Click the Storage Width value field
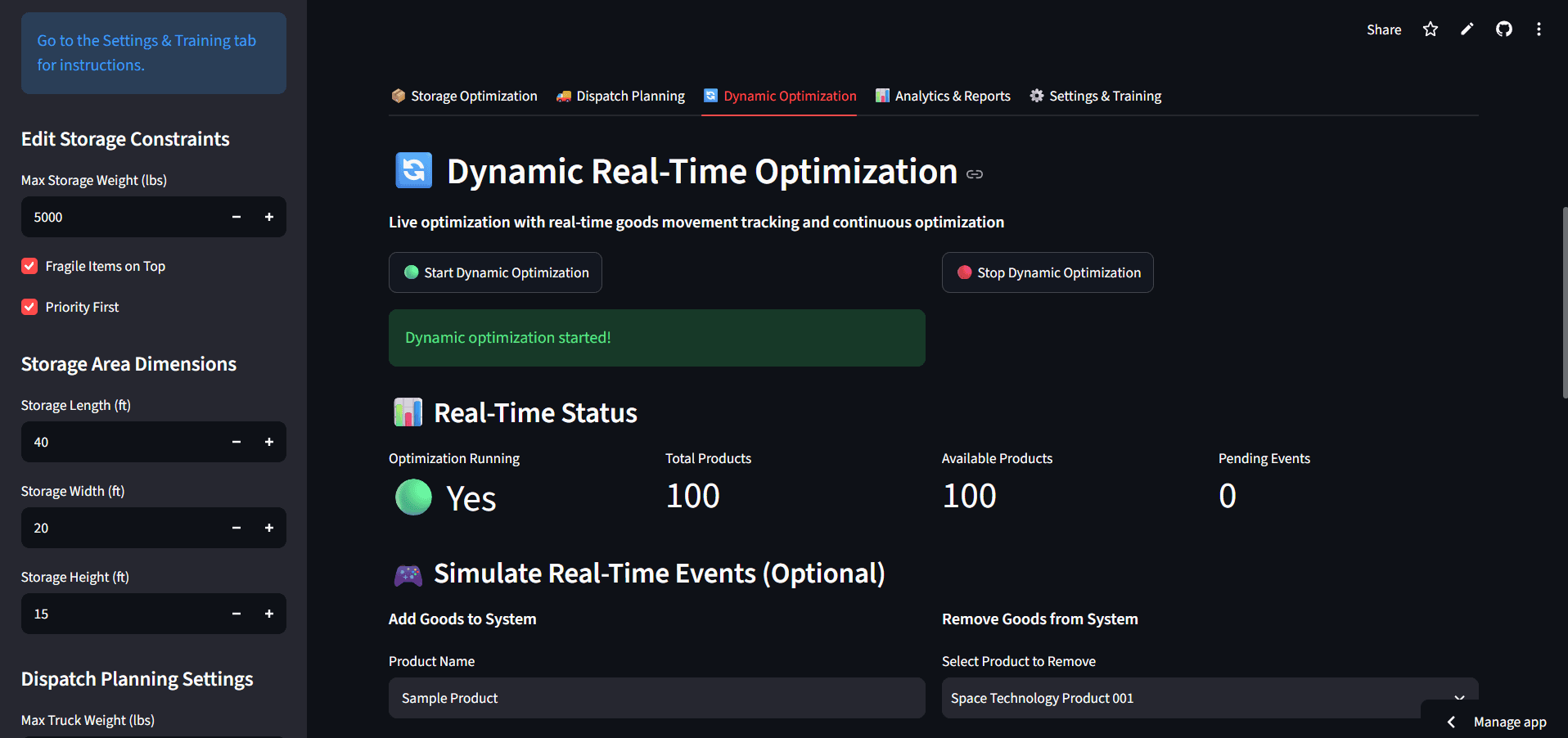Viewport: 1568px width, 738px height. (x=121, y=528)
